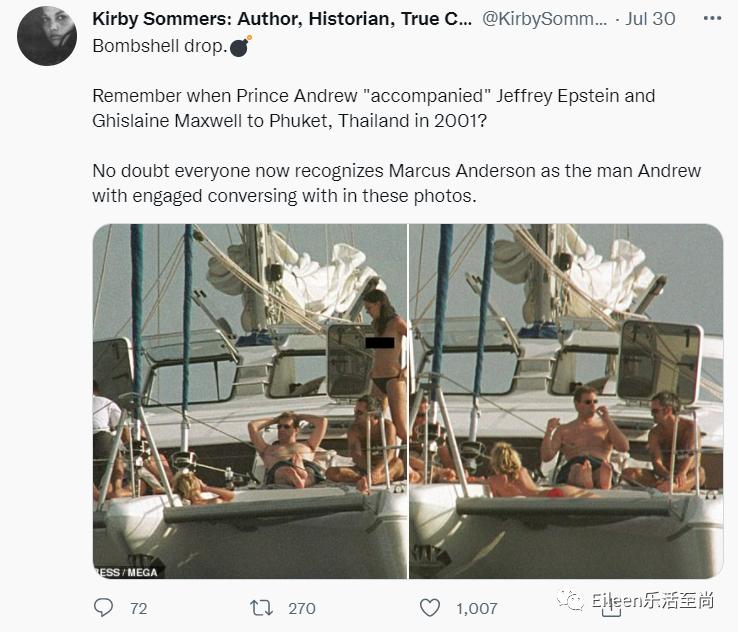The image size is (738, 632).
Task: Click the bomb emoji after 'Bombshell drop'
Action: coord(240,46)
